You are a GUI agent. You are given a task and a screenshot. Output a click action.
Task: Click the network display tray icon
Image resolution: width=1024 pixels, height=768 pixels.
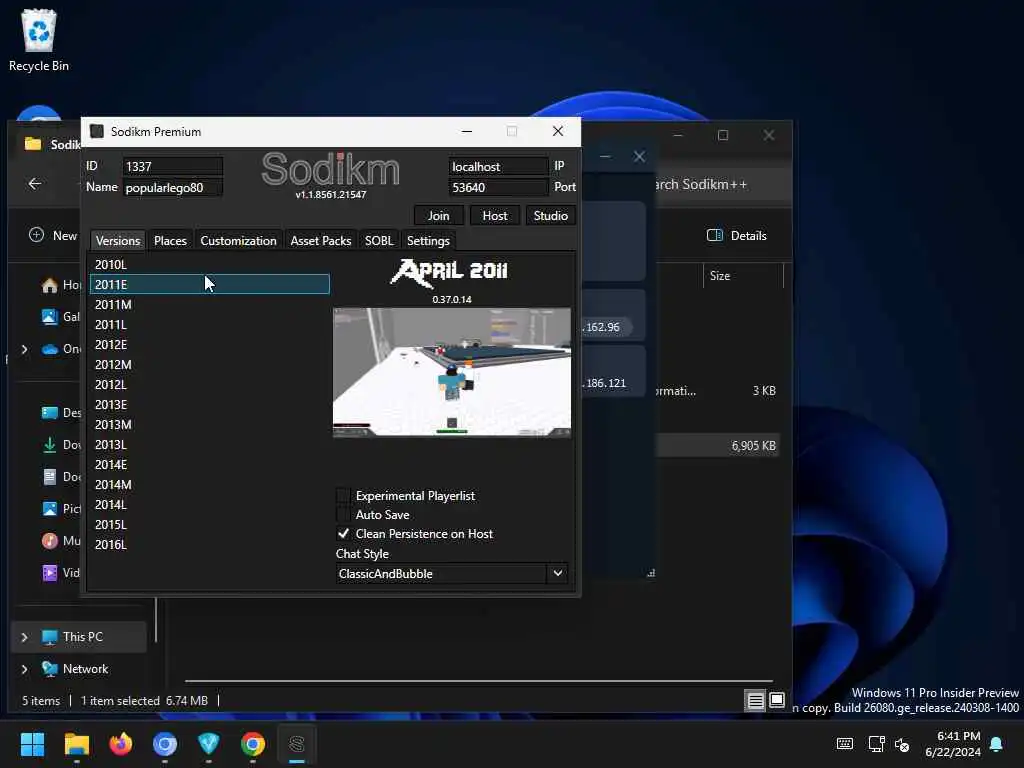click(x=876, y=744)
